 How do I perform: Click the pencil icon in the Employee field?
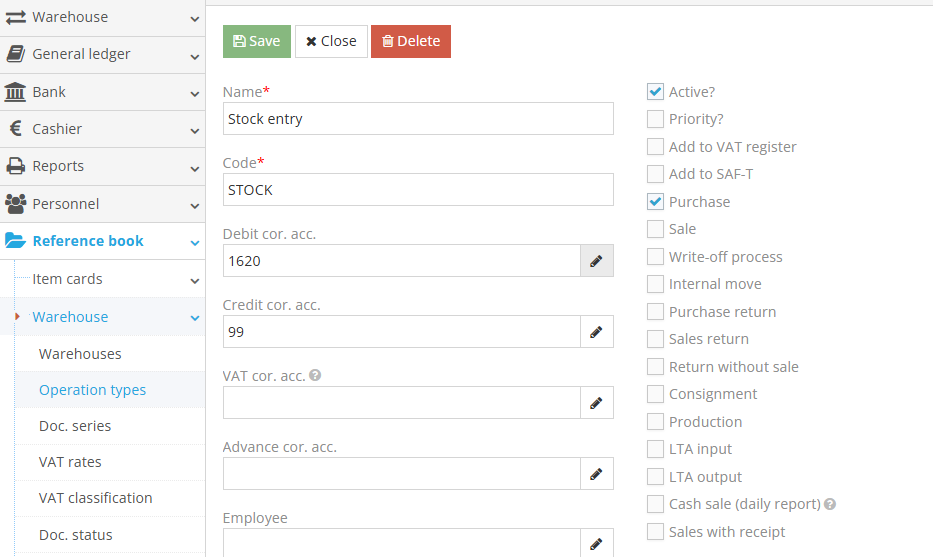point(596,543)
